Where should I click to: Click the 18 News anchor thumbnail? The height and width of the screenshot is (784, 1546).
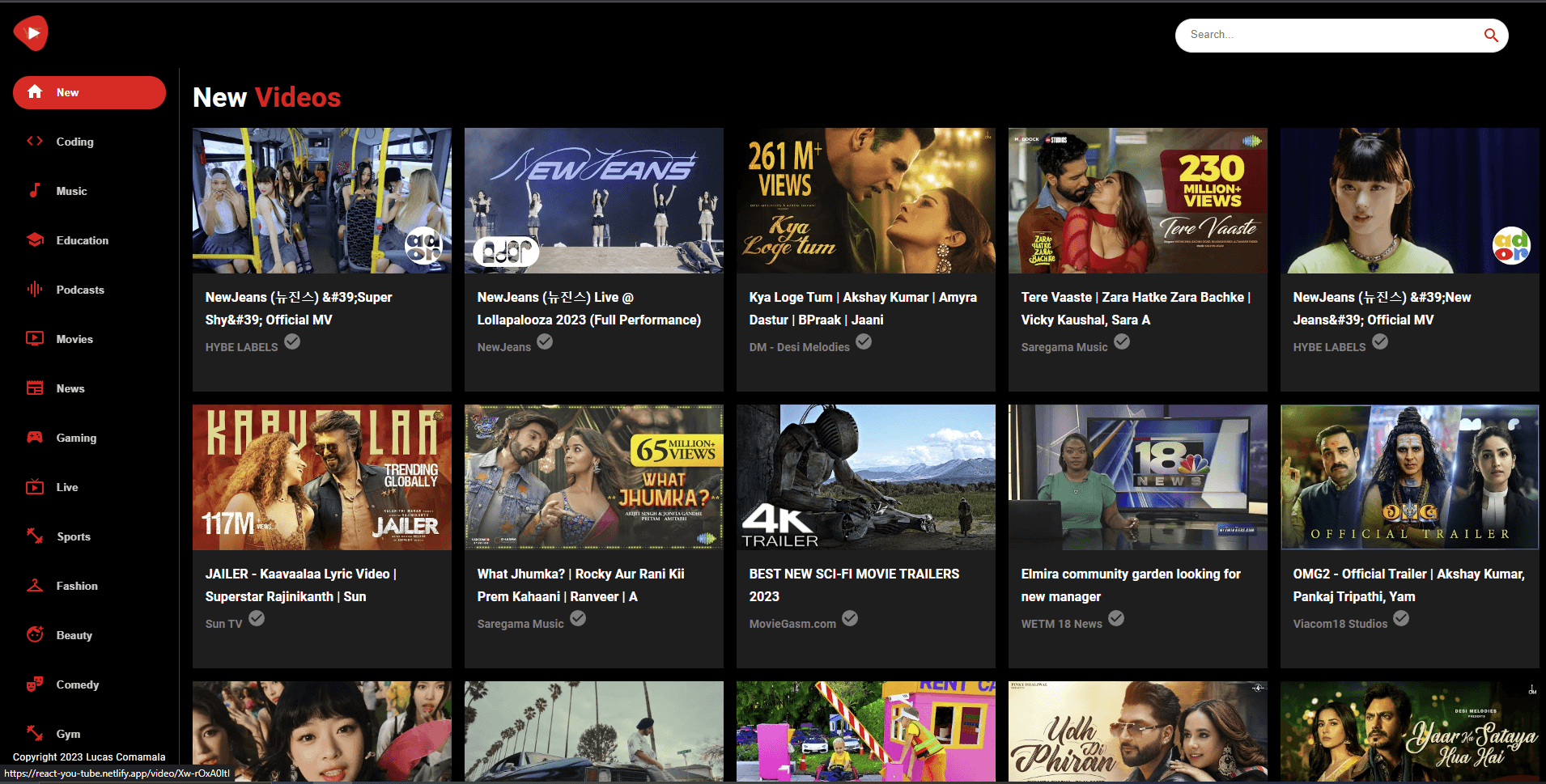(1138, 477)
